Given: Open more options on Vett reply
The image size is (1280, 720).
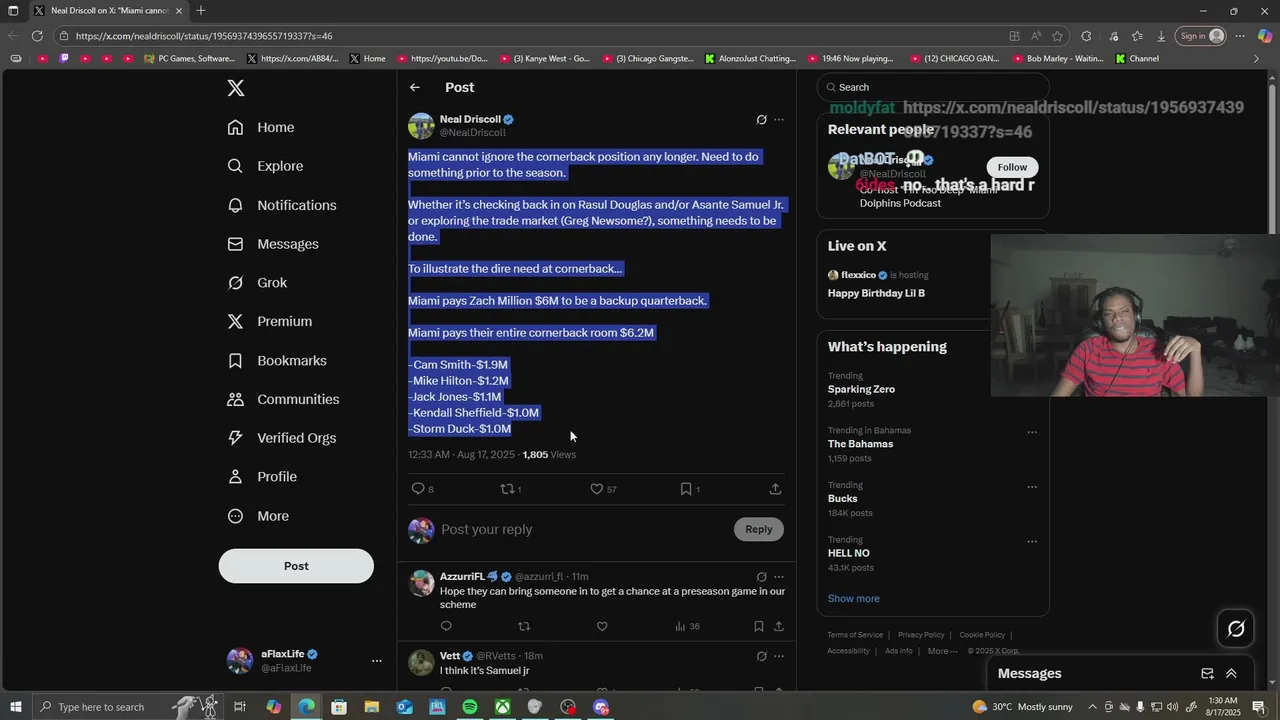Looking at the screenshot, I should pyautogui.click(x=779, y=656).
